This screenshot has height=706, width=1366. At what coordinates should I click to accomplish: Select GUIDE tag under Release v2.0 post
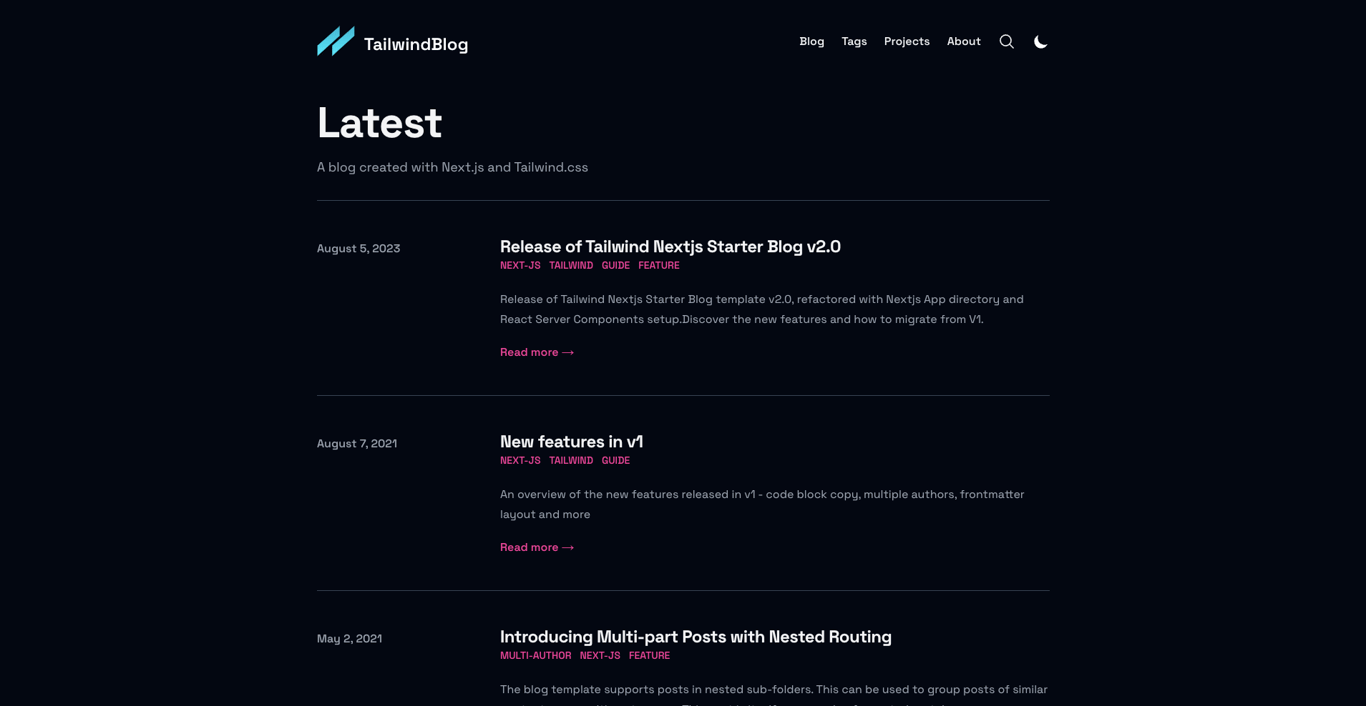[x=616, y=265]
